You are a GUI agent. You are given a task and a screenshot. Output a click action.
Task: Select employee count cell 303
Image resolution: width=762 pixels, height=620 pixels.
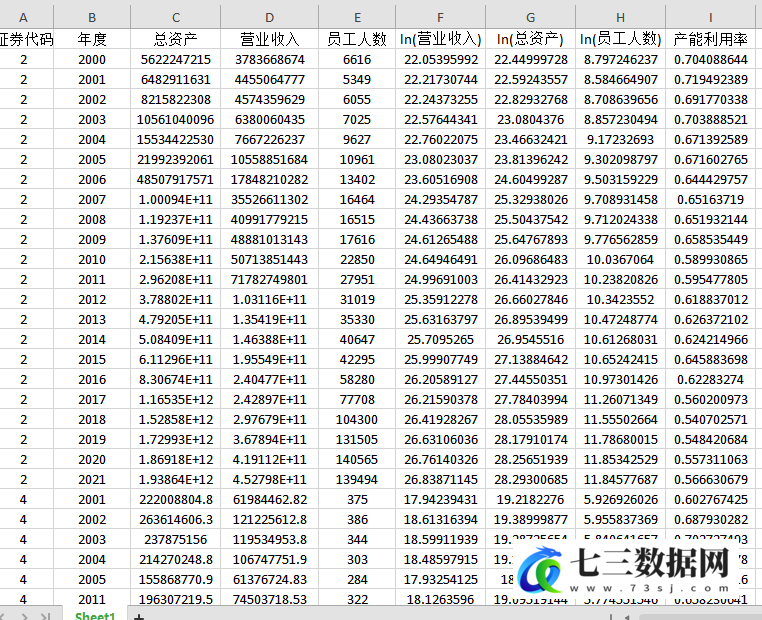(357, 559)
